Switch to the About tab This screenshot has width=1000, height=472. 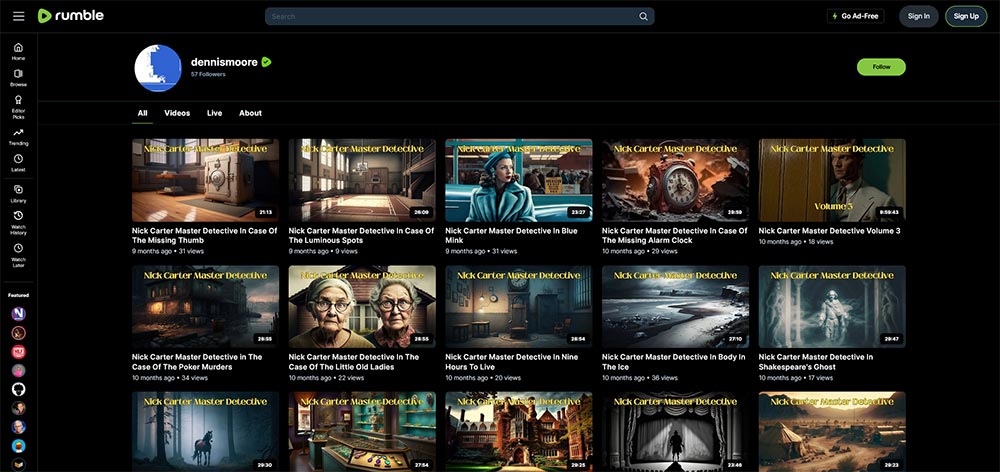(x=250, y=113)
